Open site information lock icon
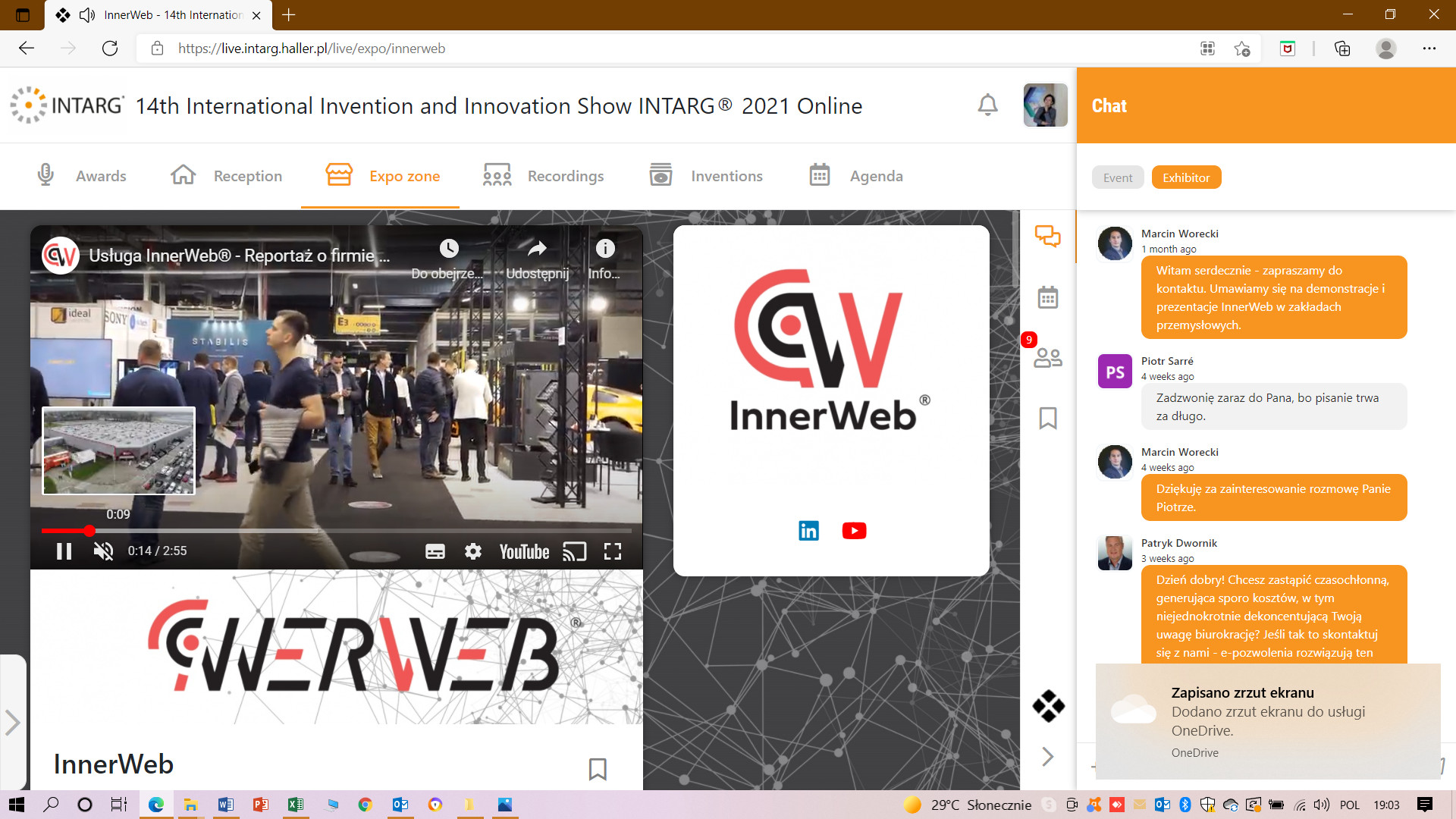The height and width of the screenshot is (819, 1456). (x=157, y=49)
